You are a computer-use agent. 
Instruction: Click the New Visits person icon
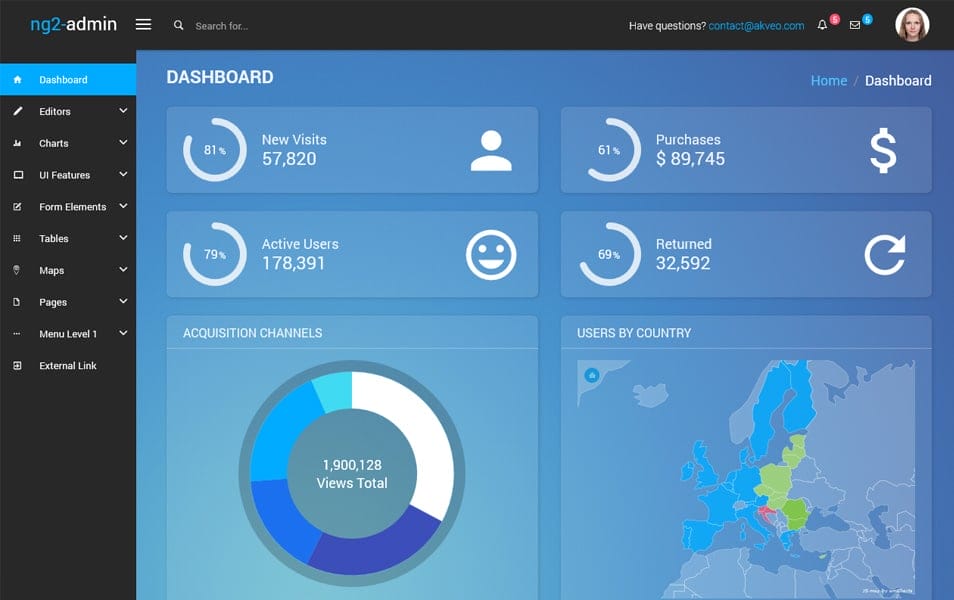pos(491,150)
